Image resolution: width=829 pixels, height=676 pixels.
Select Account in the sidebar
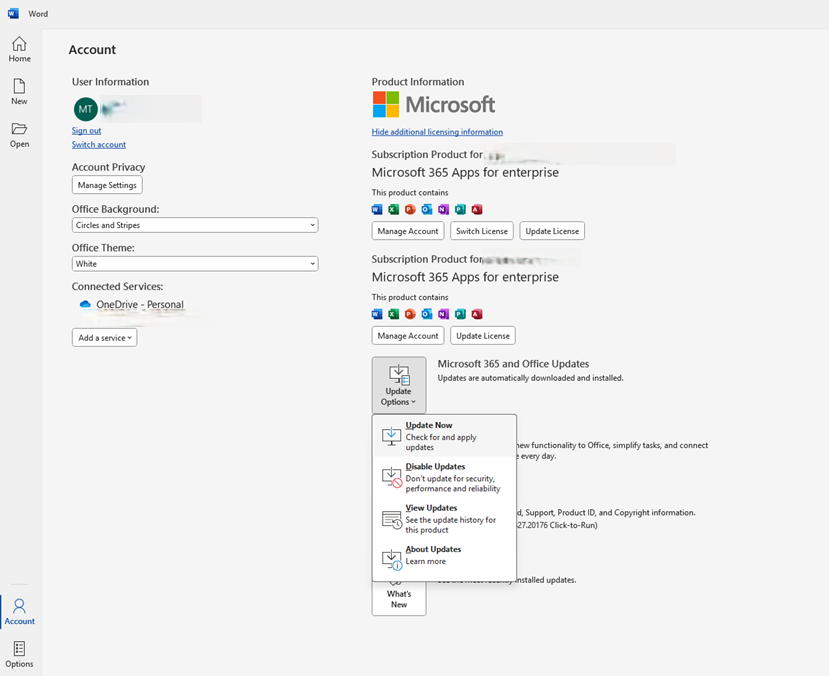[x=20, y=612]
